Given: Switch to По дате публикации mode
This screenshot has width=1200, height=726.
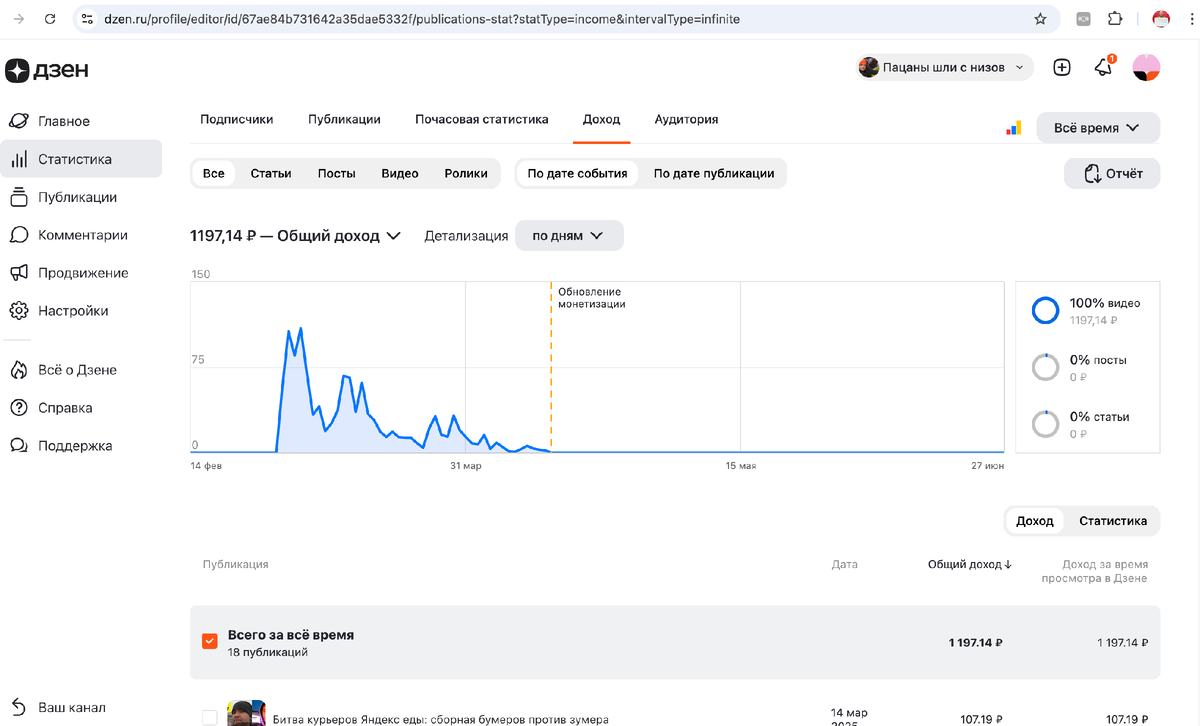Looking at the screenshot, I should pos(714,173).
